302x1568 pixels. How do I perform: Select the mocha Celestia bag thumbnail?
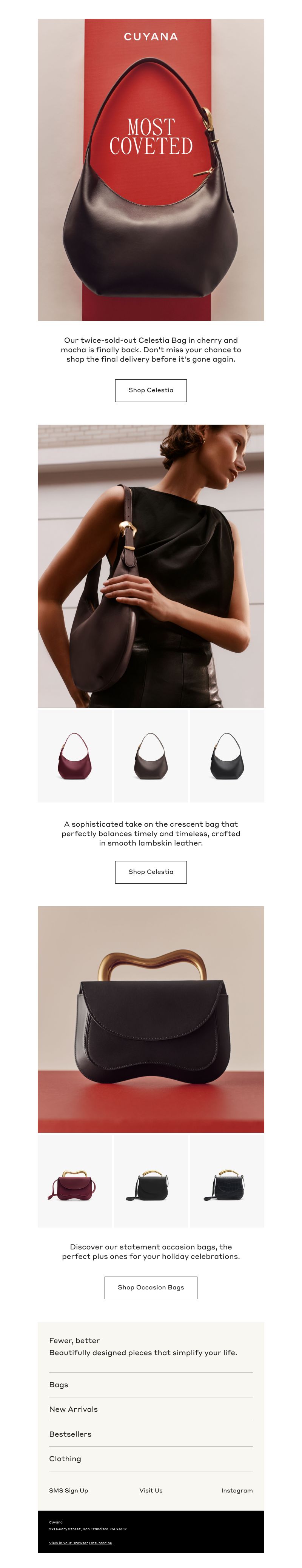tap(150, 755)
